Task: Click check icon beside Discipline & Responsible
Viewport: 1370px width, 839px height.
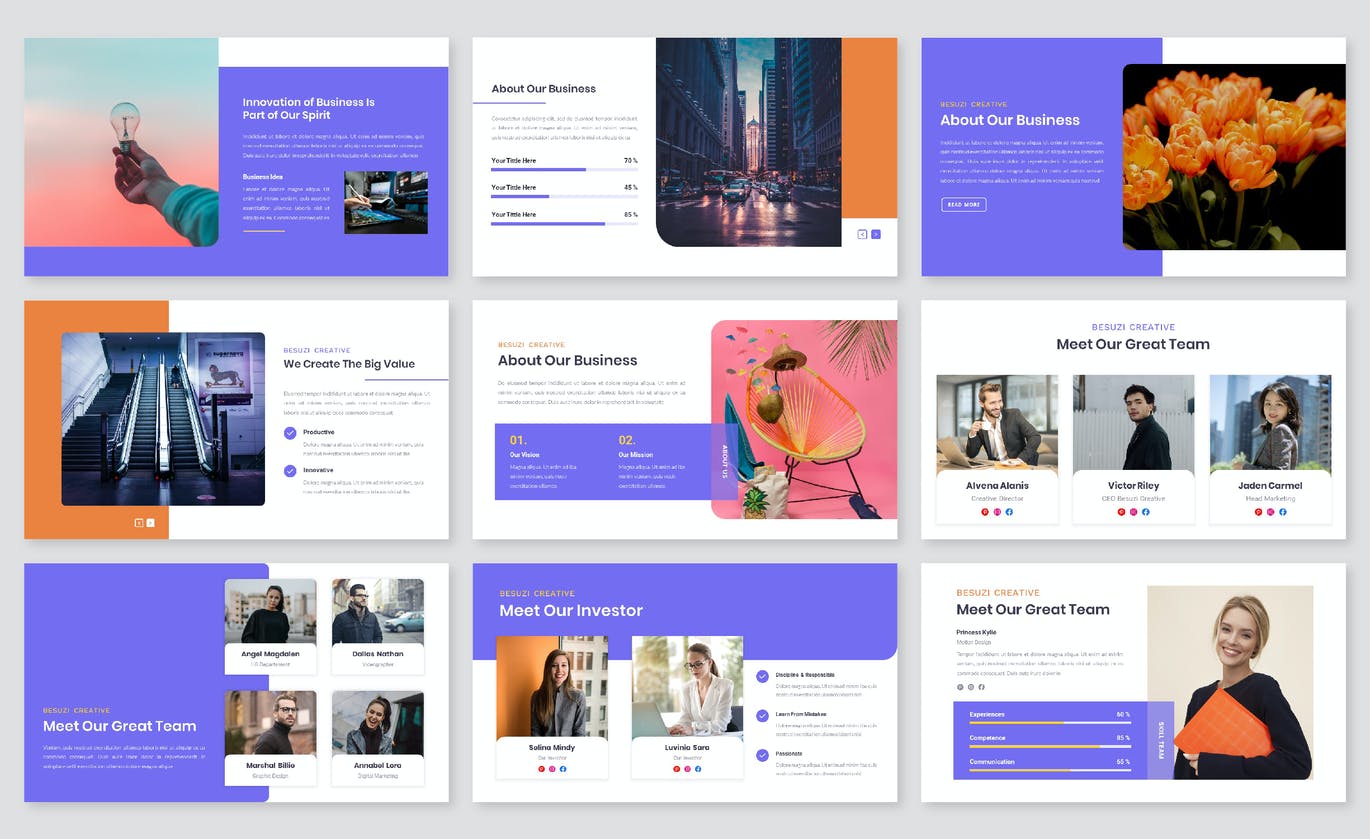Action: click(x=763, y=676)
